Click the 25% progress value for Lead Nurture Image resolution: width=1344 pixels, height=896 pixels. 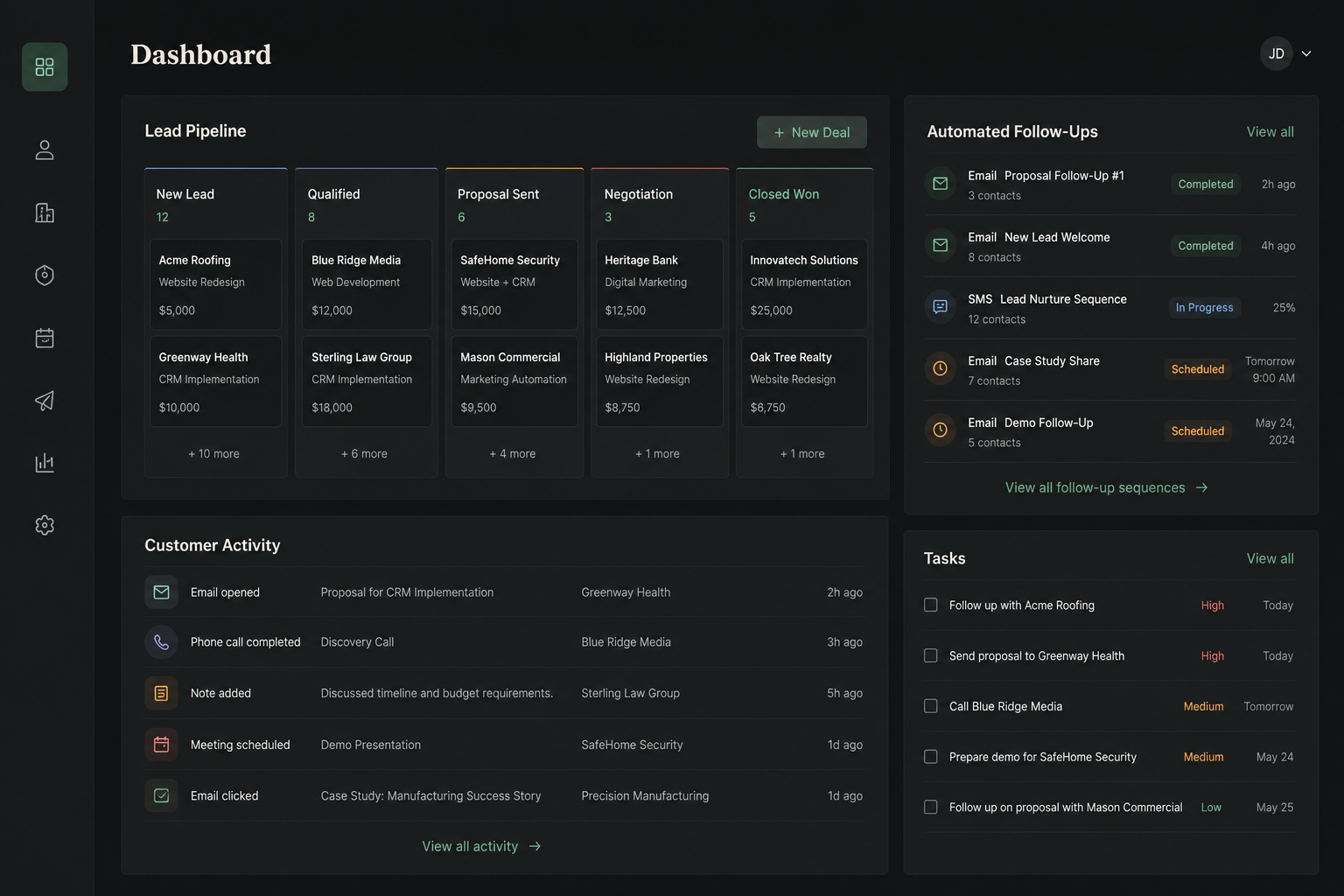pos(1284,307)
